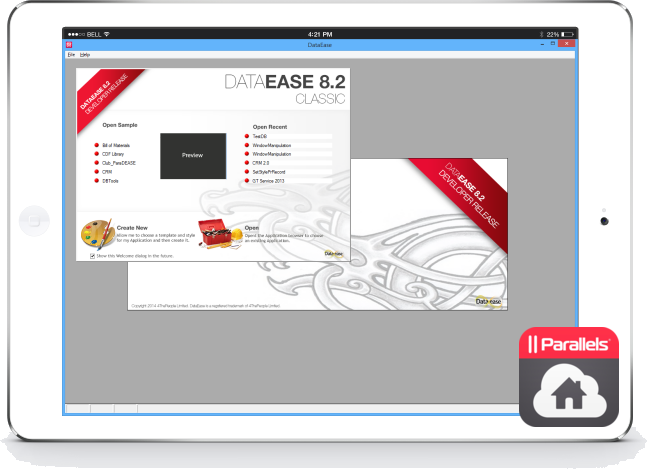Viewport: 647px width, 469px height.
Task: Click the DataEase app icon in title bar
Action: (69, 45)
